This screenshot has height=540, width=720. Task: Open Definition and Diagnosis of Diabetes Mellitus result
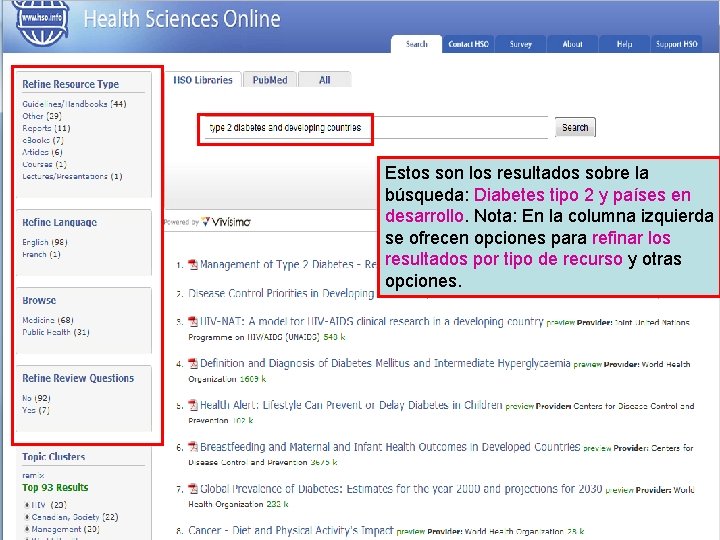[385, 363]
